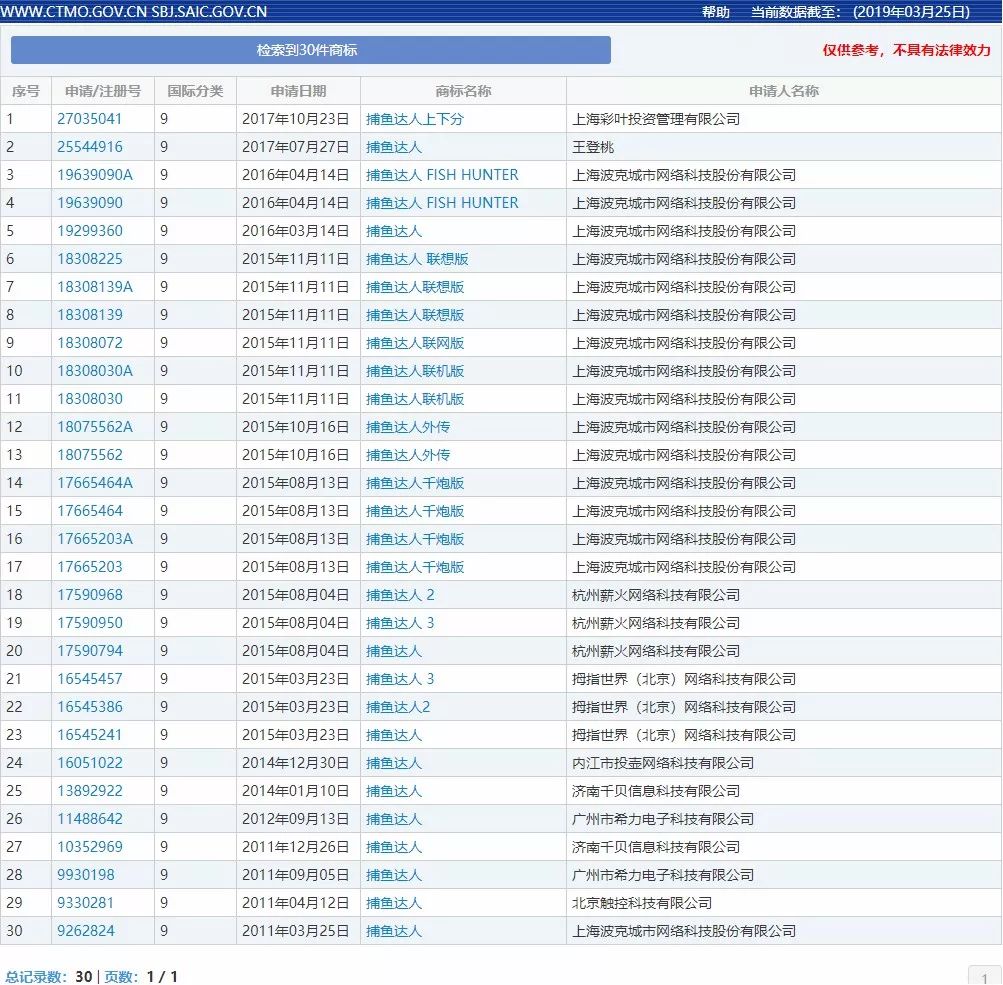Open registration number 17665464

point(90,511)
